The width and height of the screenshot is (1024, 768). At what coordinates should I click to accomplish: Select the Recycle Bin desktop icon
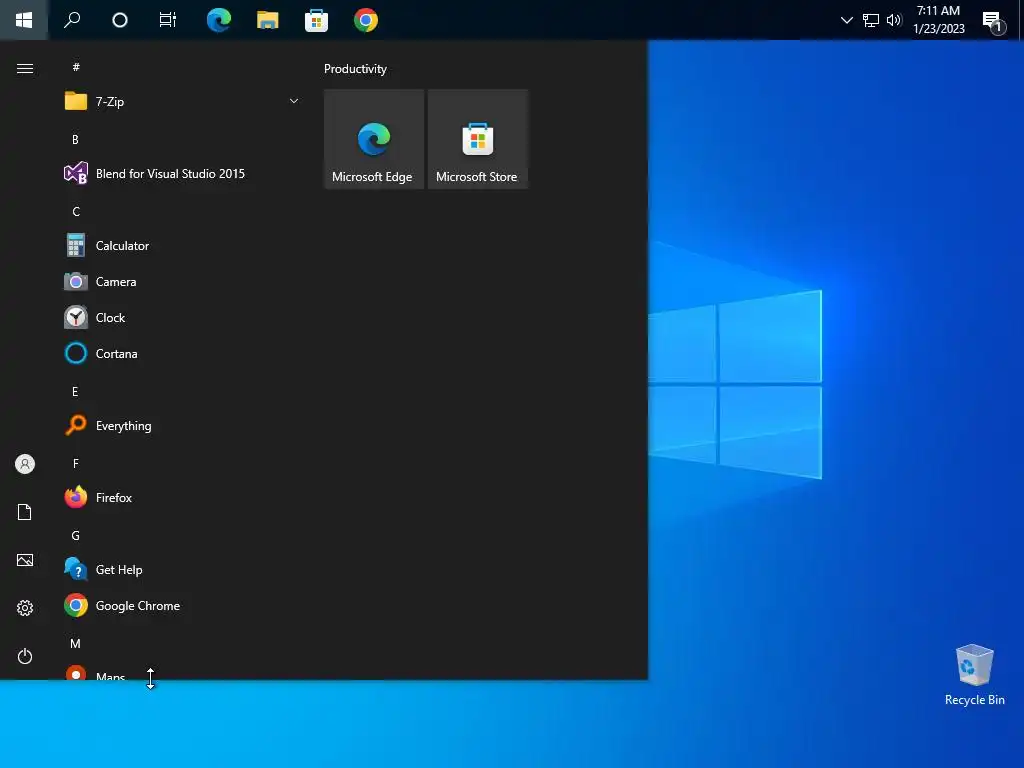coord(974,675)
